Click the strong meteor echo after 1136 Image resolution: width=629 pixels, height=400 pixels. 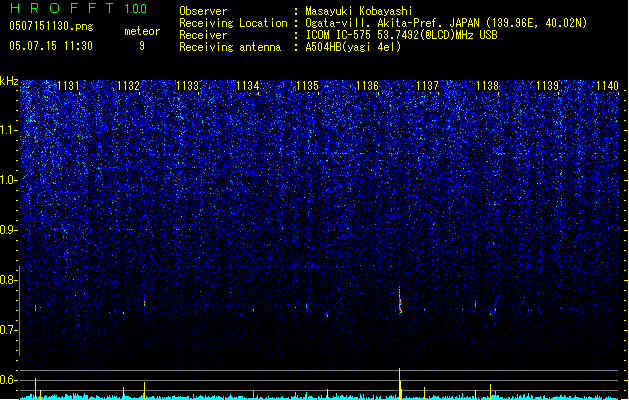(x=400, y=300)
